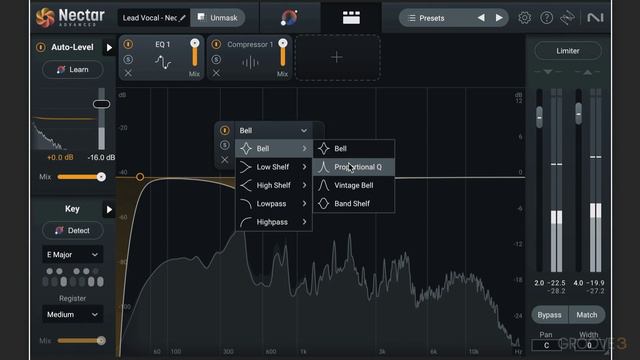The image size is (640, 360).
Task: Click the Nectar logo icon
Action: pos(45,18)
